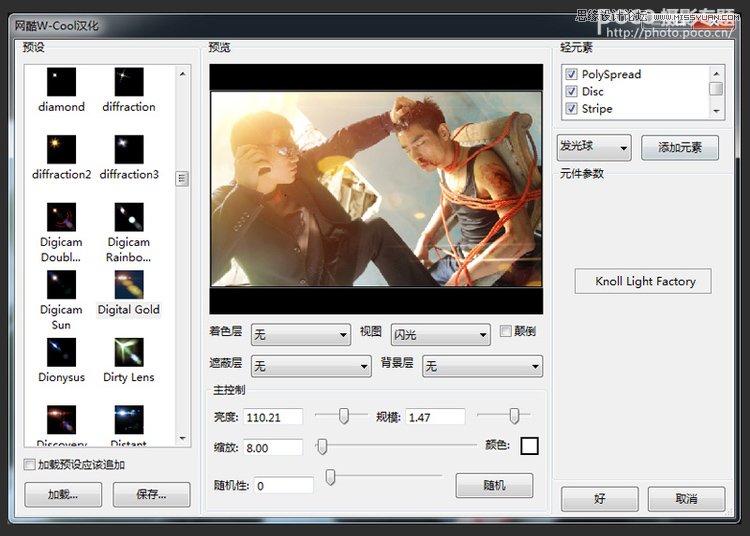Click the PolySpread element name
Screen dimensions: 750x536
(x=611, y=74)
